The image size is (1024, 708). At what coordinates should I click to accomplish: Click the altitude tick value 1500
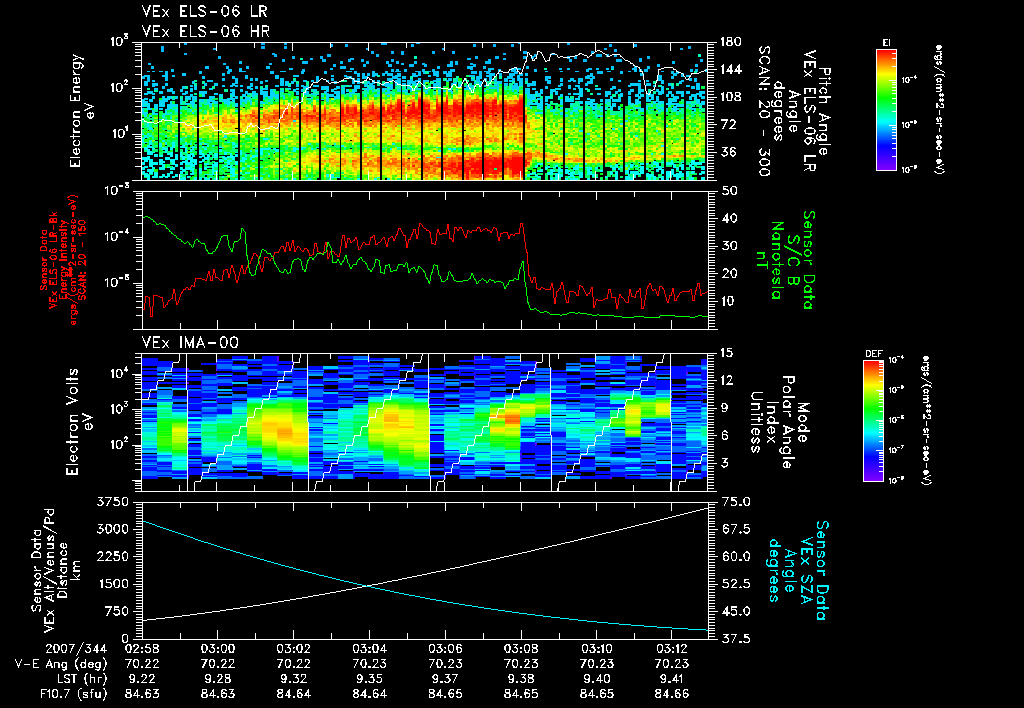pos(114,584)
